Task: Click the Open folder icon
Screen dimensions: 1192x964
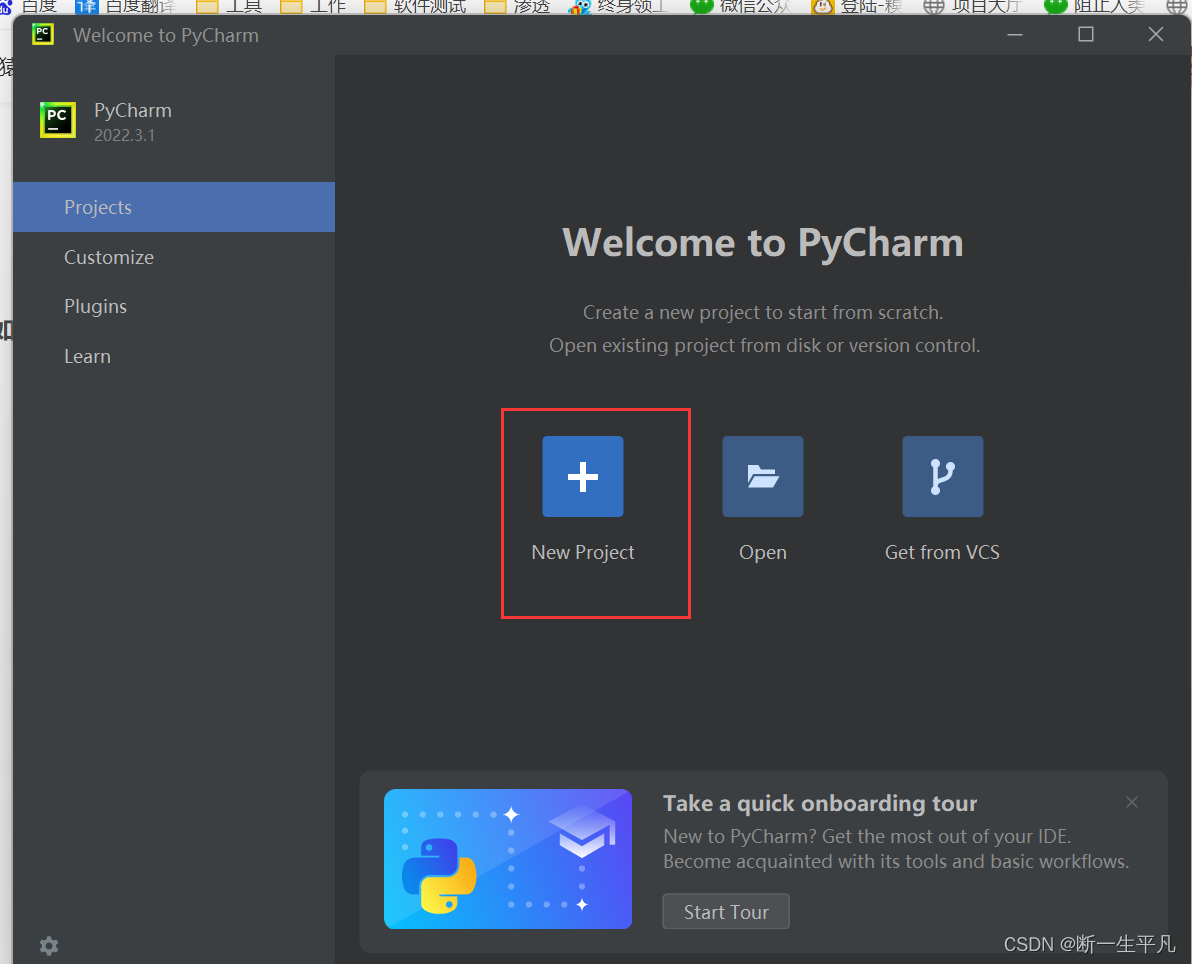Action: (x=762, y=477)
